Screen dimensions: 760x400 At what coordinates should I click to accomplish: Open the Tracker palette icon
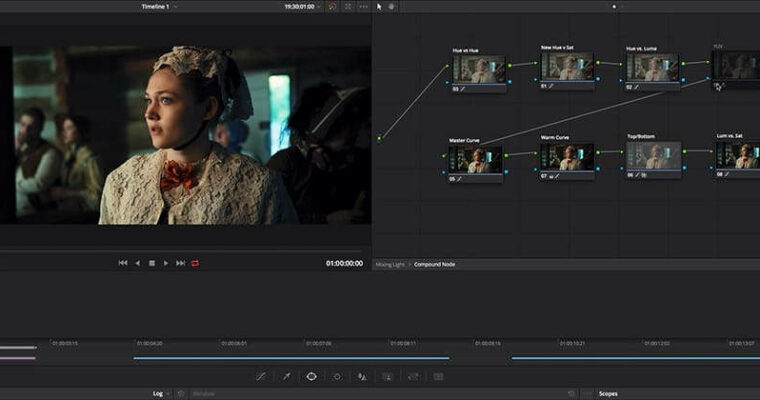point(337,376)
